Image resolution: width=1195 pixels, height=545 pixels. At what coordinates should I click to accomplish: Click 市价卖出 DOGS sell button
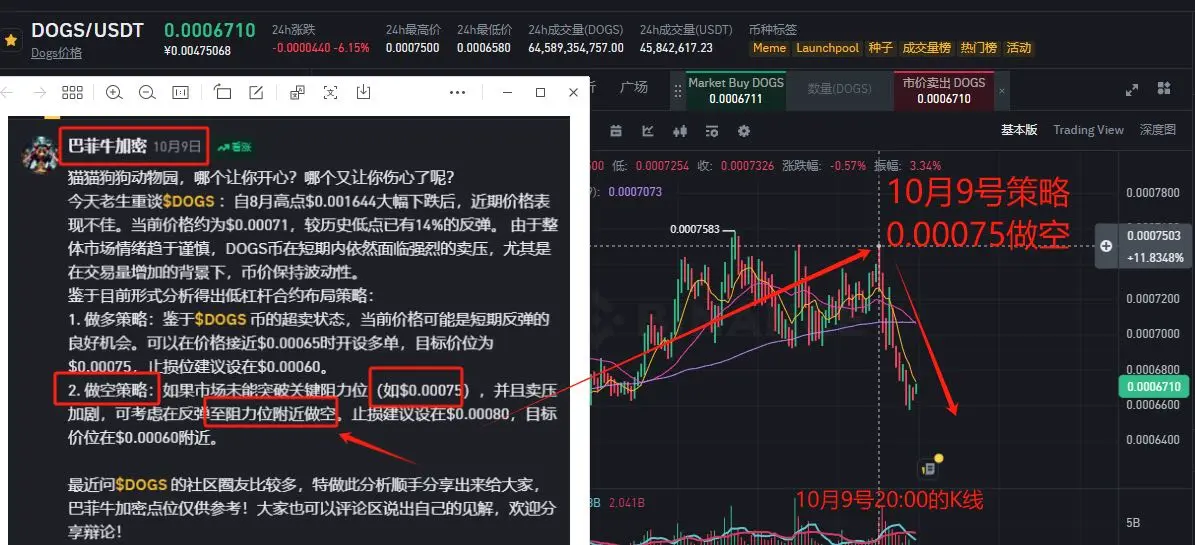[944, 90]
